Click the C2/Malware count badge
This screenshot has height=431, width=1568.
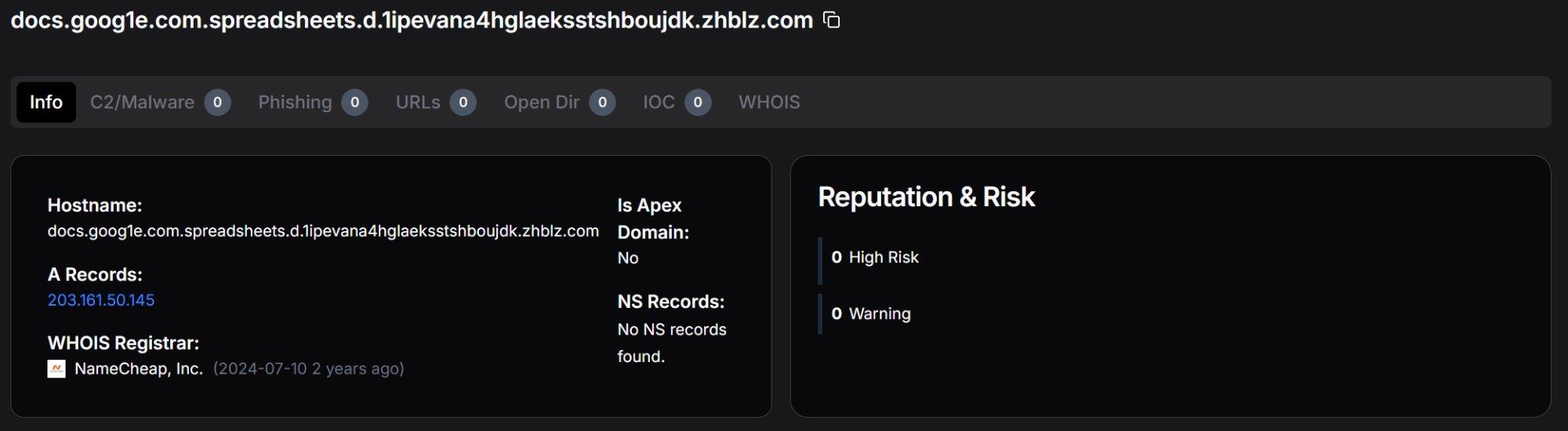pos(217,103)
